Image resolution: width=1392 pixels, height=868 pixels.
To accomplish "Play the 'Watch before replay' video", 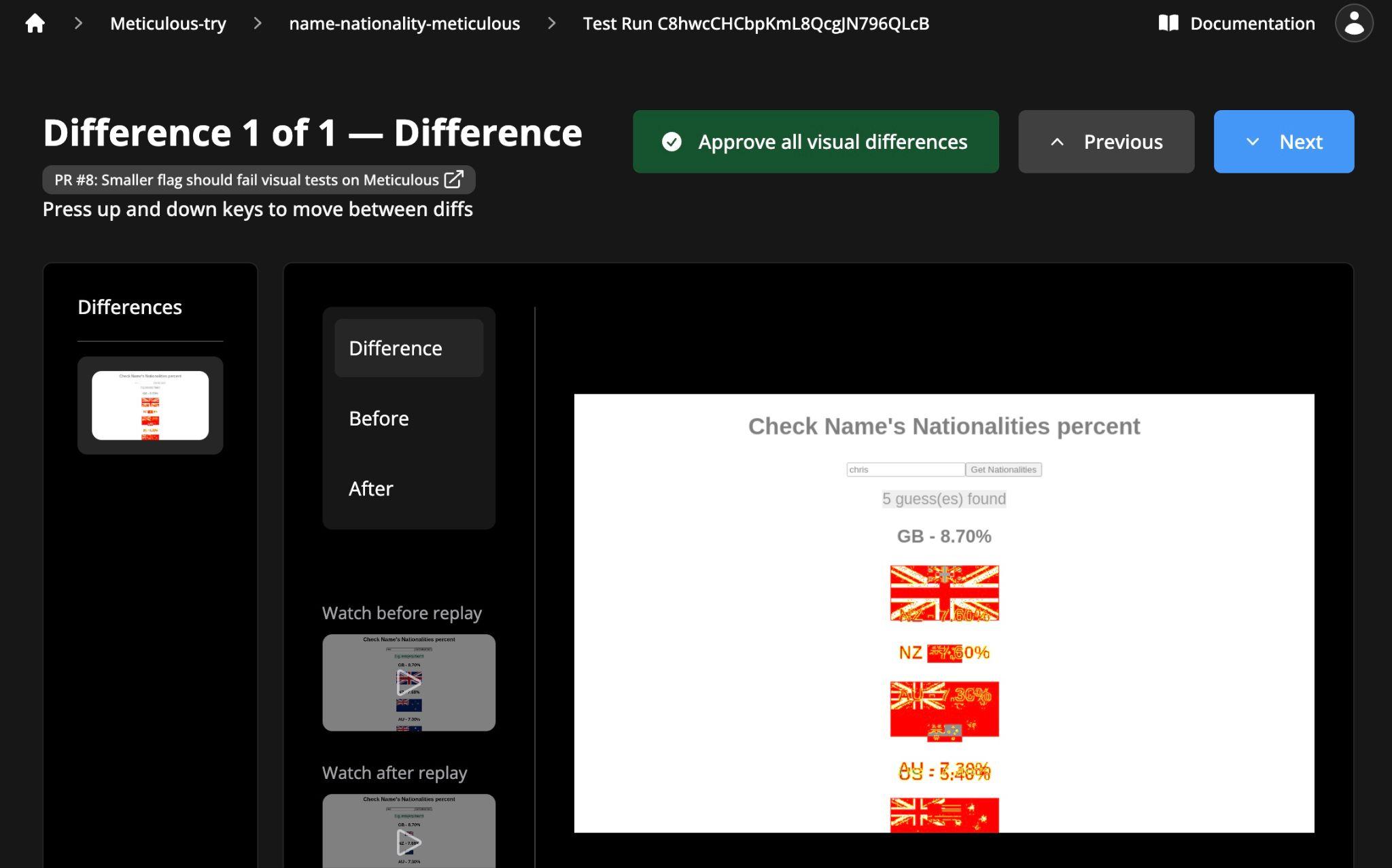I will pos(408,682).
